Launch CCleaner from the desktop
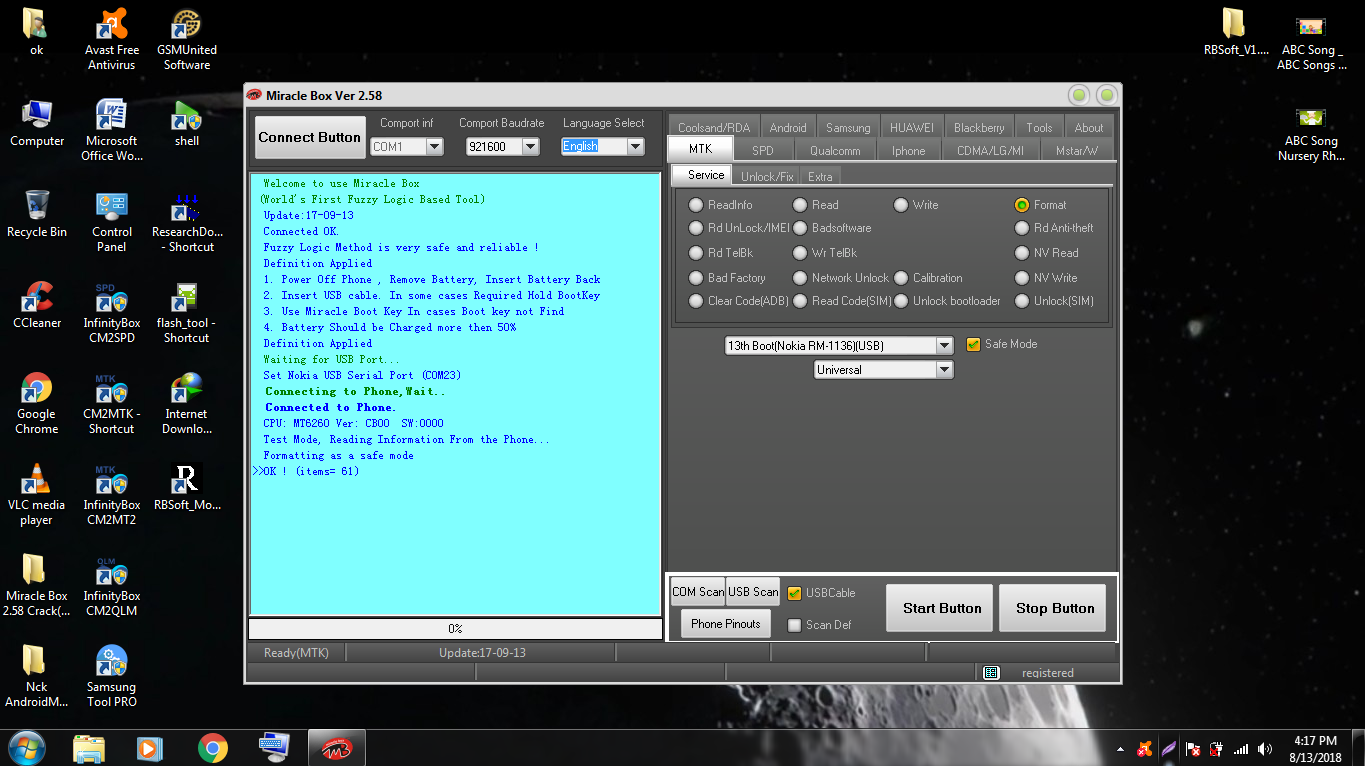1365x766 pixels. click(37, 306)
